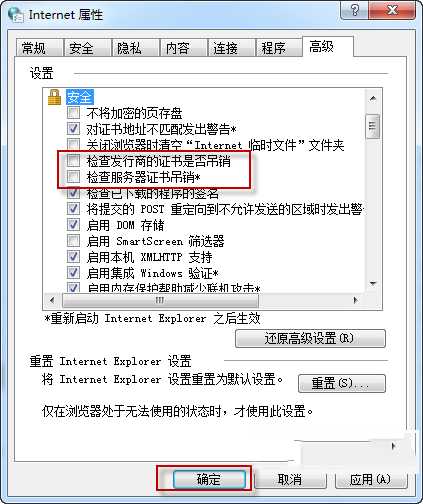Click the vertical scrollbar thumb
The image size is (423, 504).
click(x=373, y=126)
